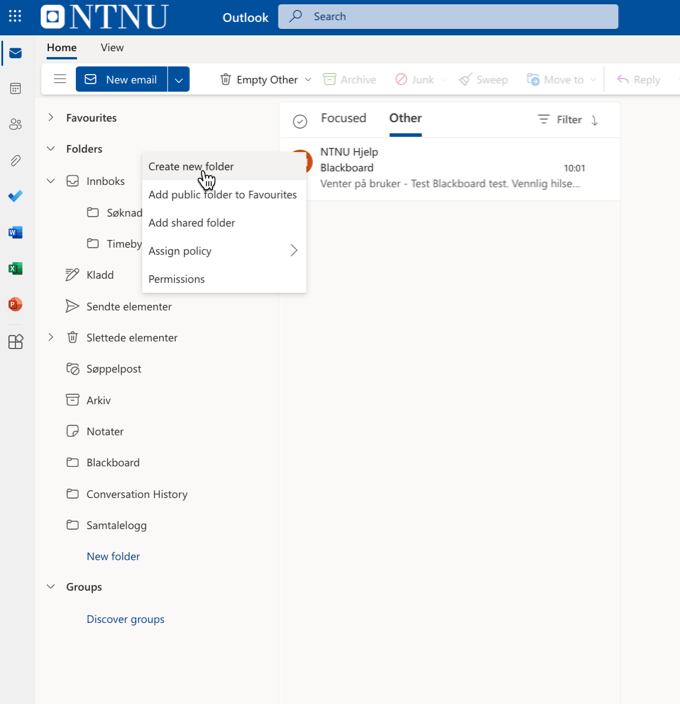The height and width of the screenshot is (704, 680).
Task: Open the Assign policy submenu arrow
Action: tap(294, 250)
